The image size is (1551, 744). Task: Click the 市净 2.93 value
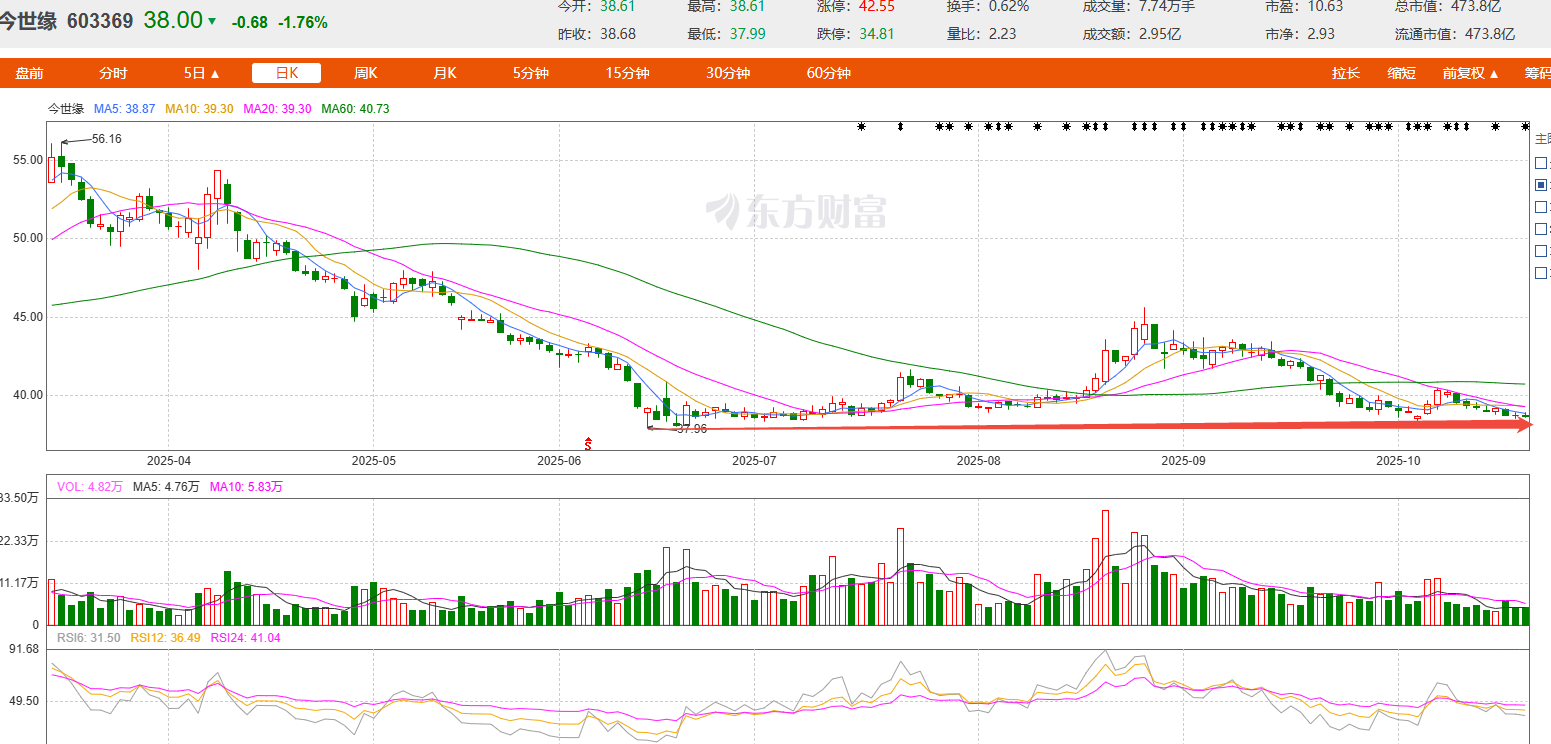click(x=1321, y=34)
